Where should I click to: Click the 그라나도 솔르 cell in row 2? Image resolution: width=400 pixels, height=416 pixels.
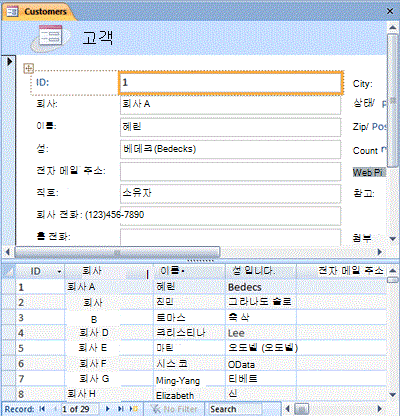tap(261, 302)
